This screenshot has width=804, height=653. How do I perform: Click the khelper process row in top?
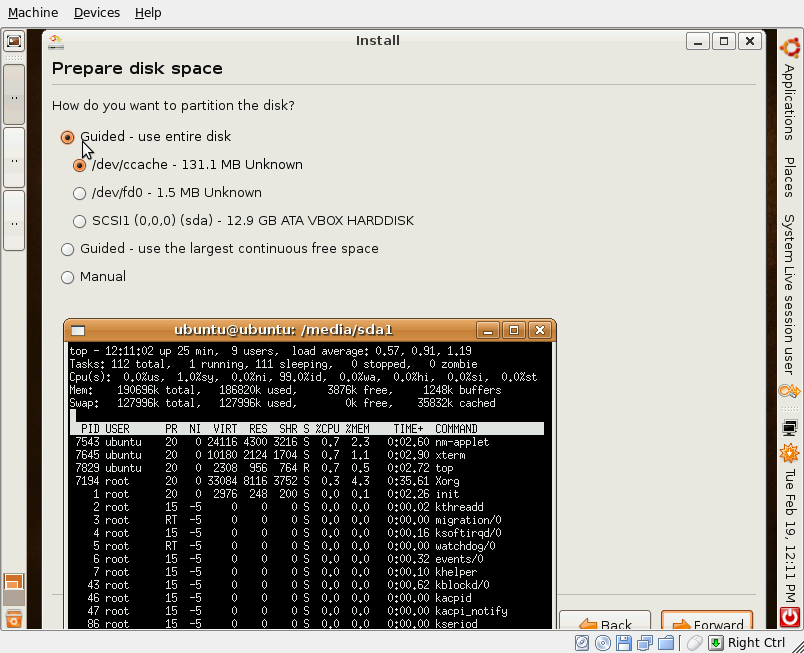coord(307,573)
